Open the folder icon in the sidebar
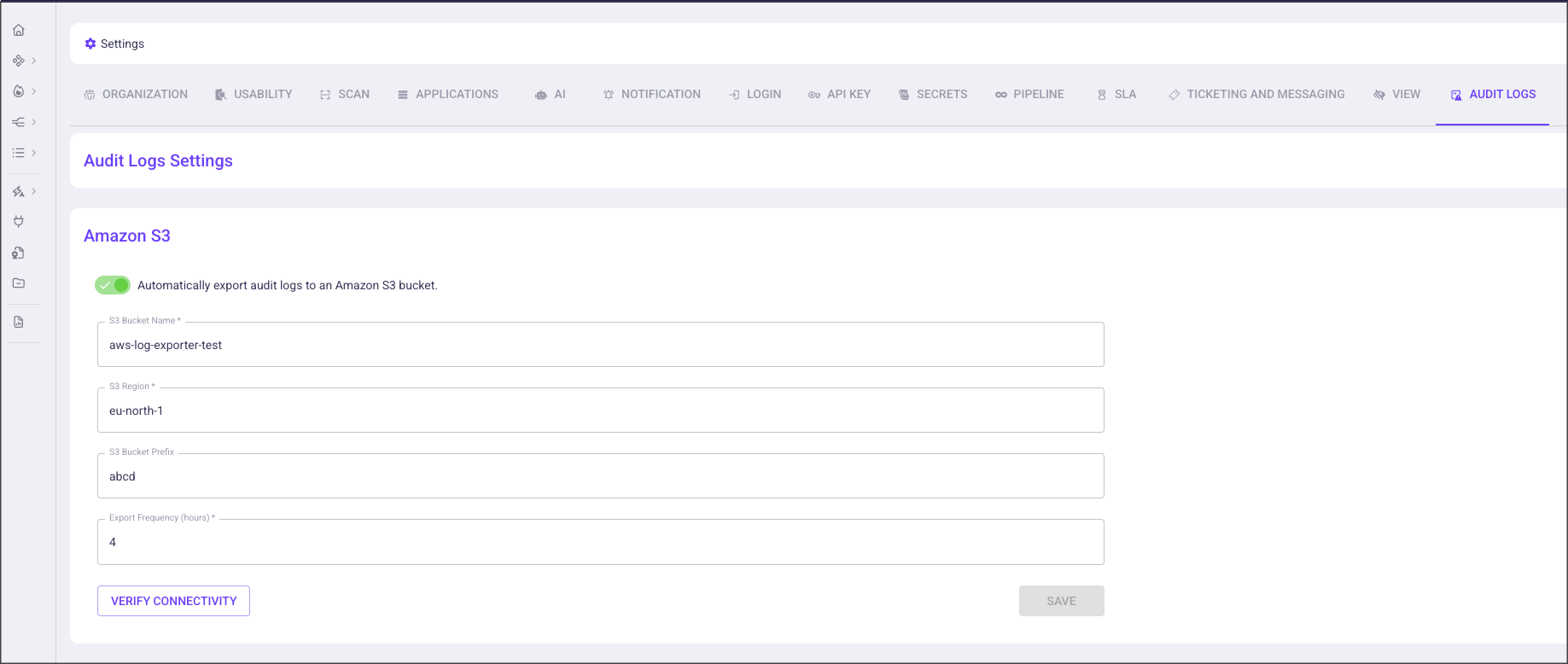Viewport: 1568px width, 664px height. 19,283
